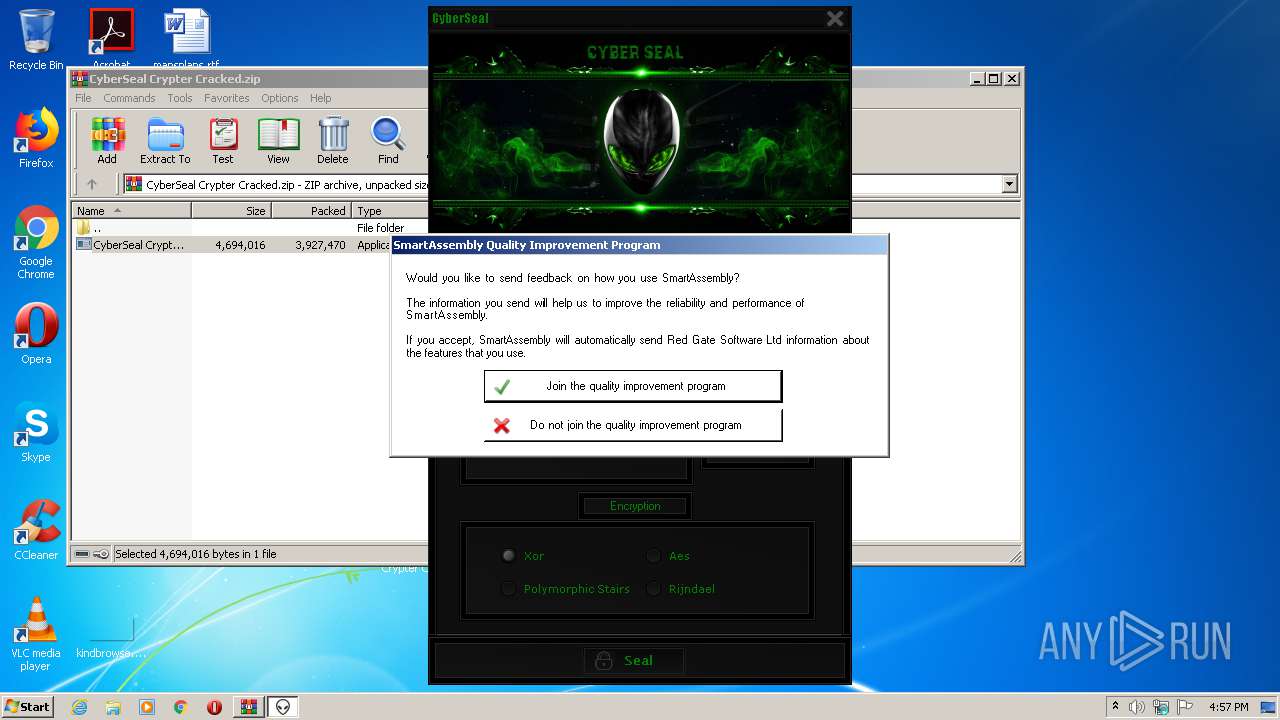Click the Windows Start button
1280x720 pixels.
(28, 707)
